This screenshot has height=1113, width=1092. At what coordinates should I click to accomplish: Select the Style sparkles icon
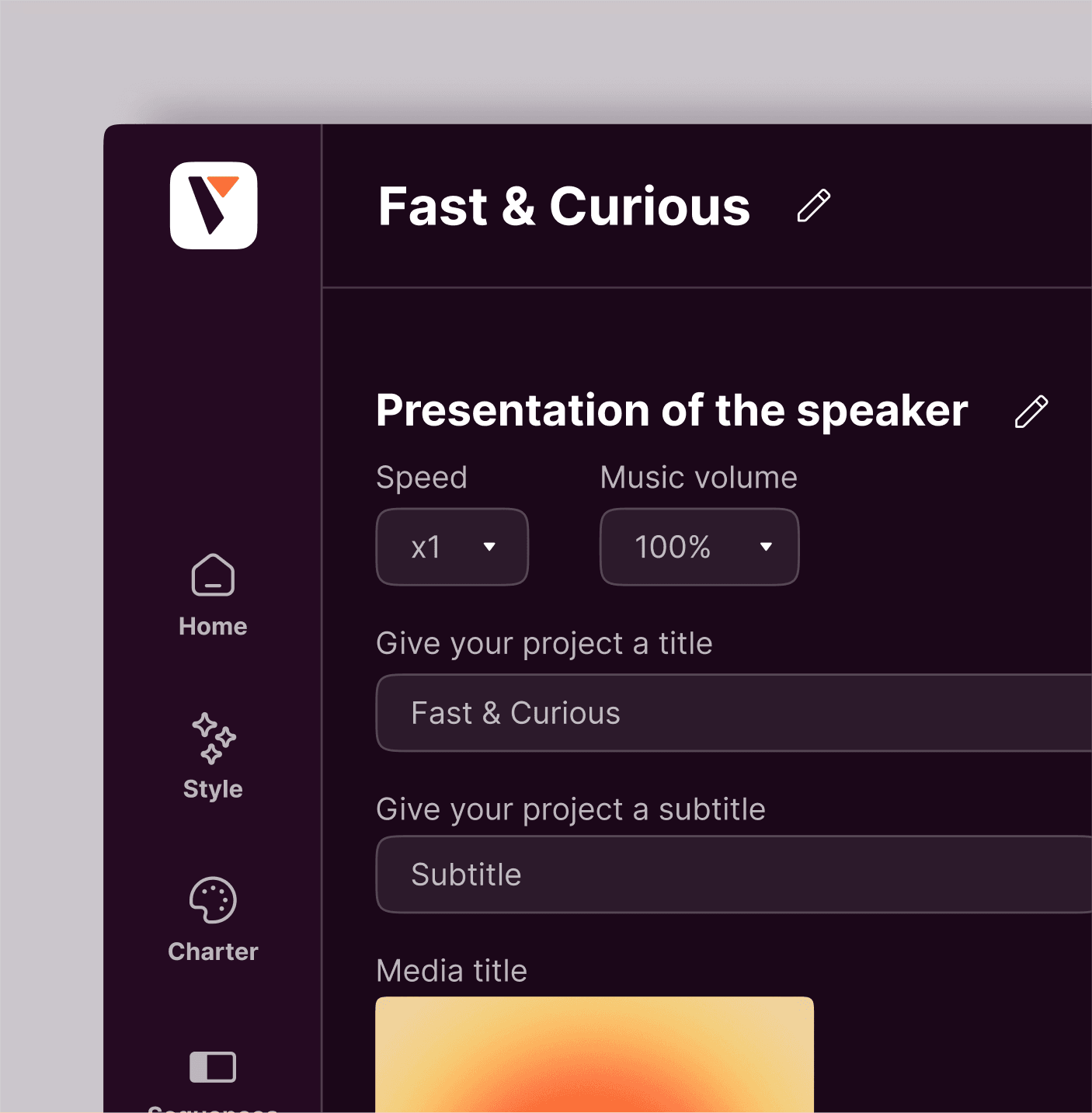[x=213, y=738]
